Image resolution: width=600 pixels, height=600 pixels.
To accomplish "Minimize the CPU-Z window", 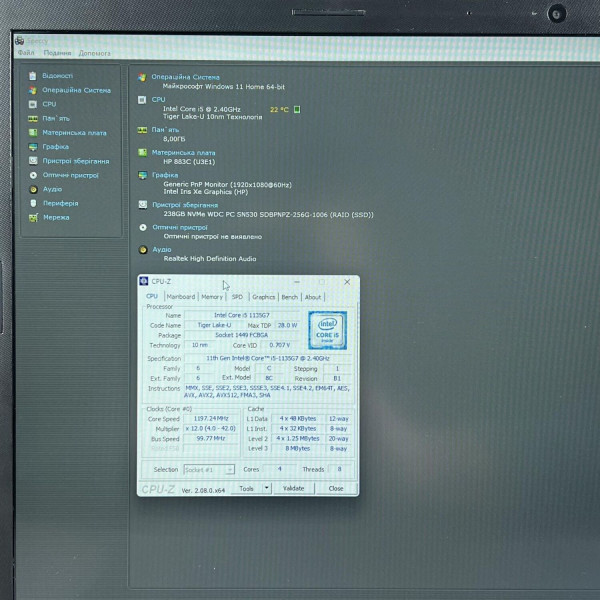I will coord(297,282).
